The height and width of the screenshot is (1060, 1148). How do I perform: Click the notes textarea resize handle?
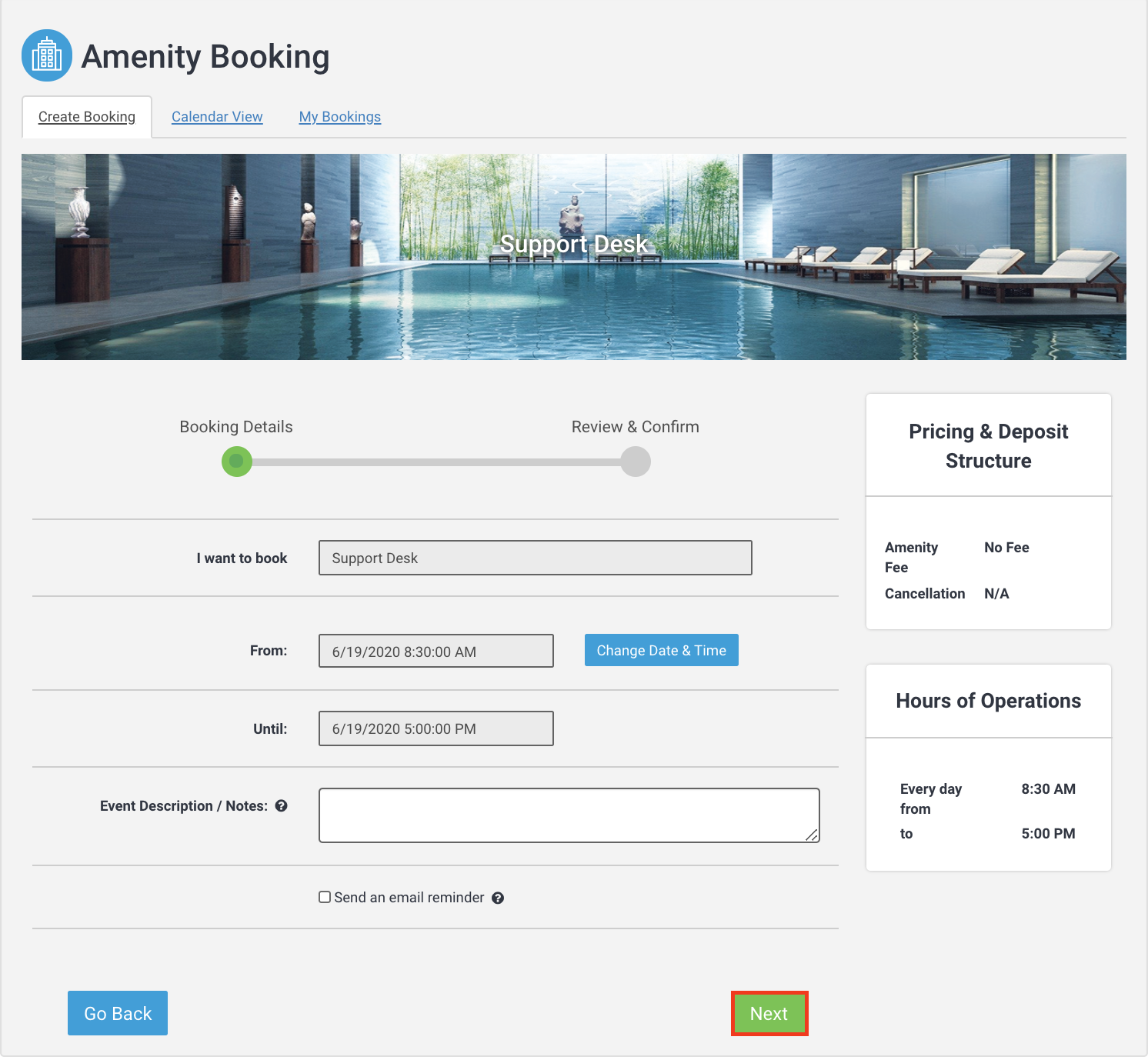(812, 835)
